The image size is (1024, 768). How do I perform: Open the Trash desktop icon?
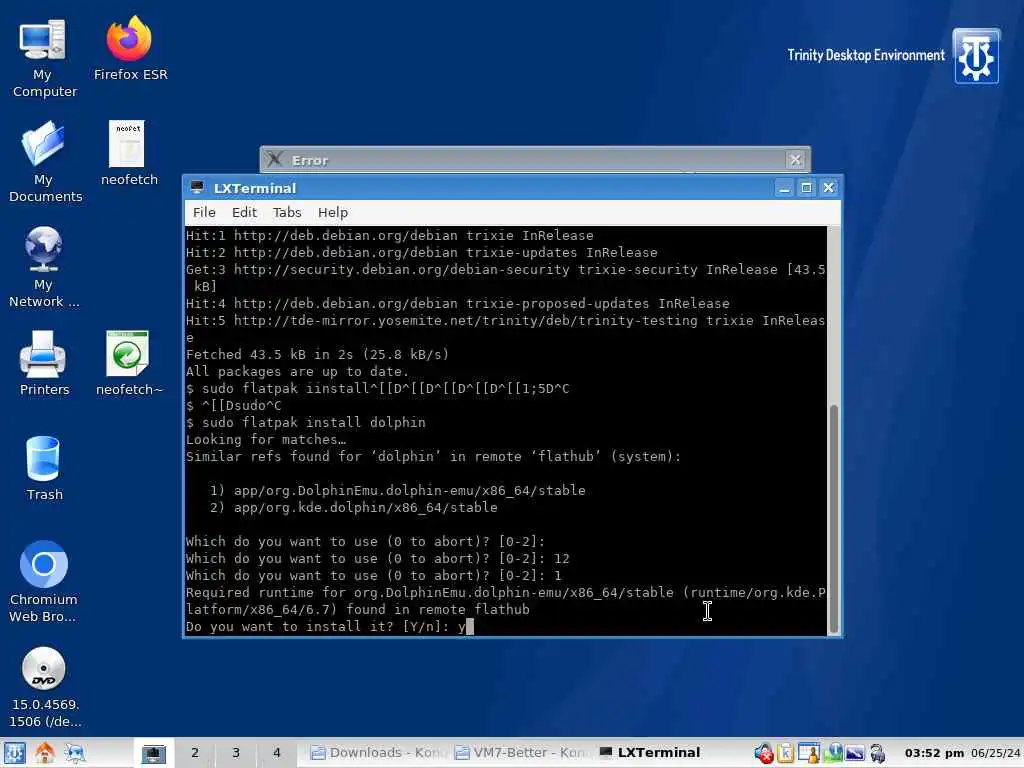coord(44,468)
